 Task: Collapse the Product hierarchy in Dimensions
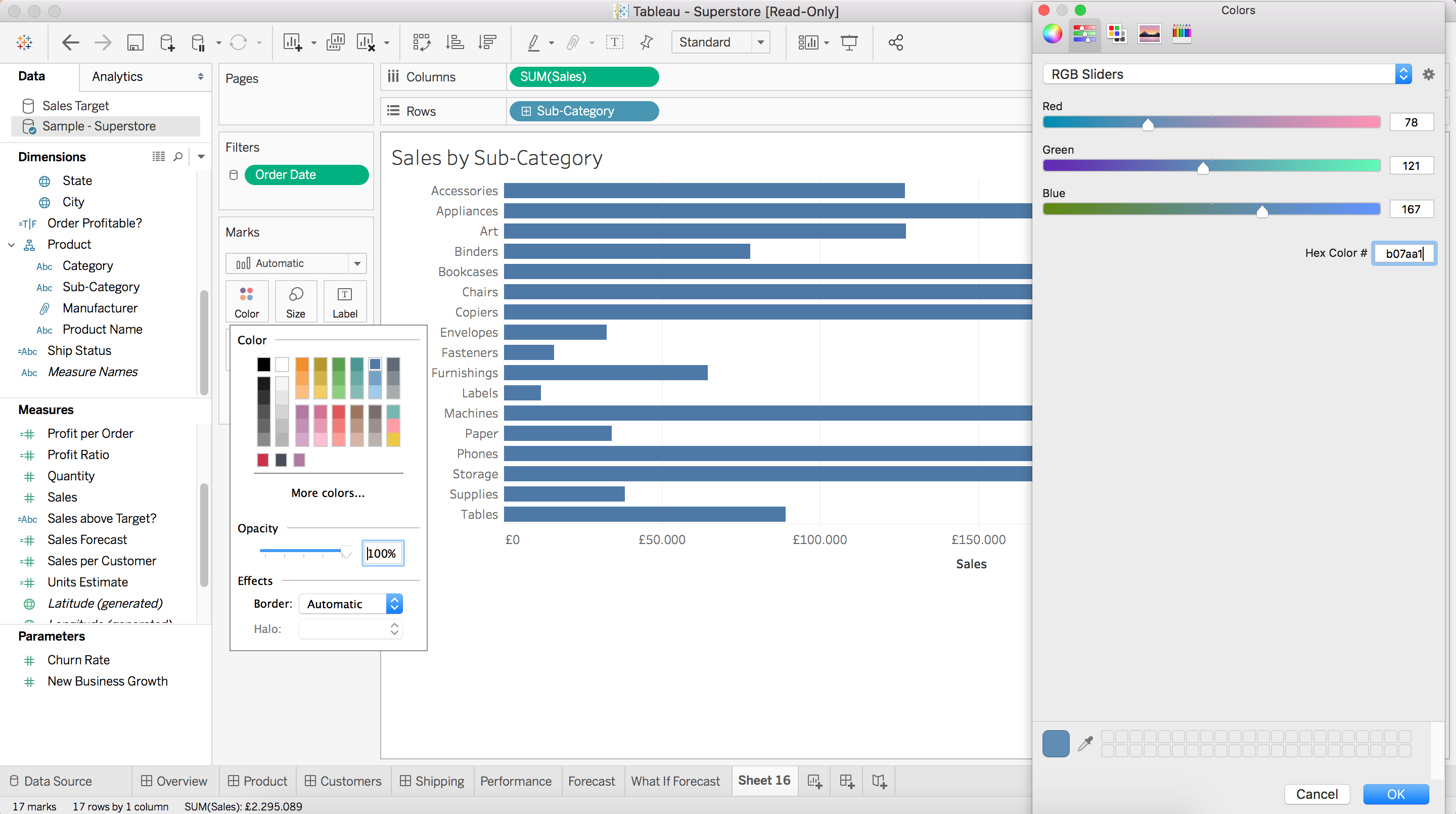[x=11, y=245]
